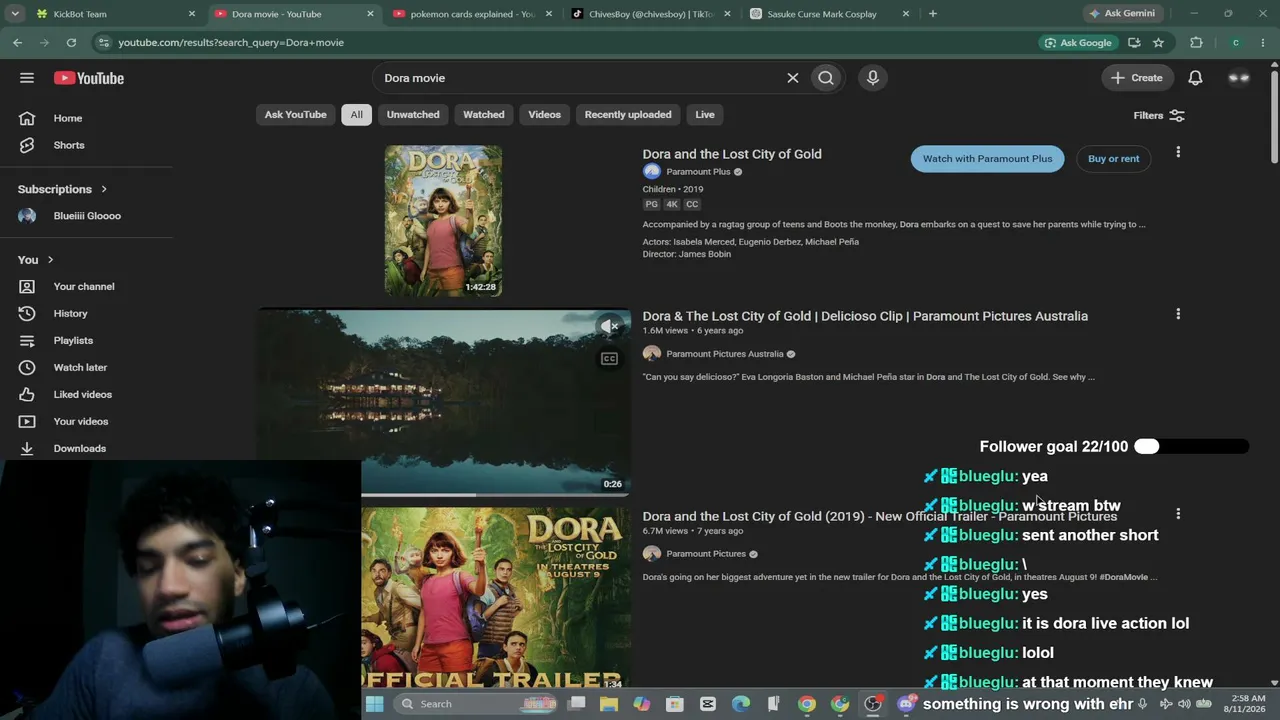Screen dimensions: 1280x720
Task: Play the Delicioso Clip video preview
Action: tap(444, 402)
